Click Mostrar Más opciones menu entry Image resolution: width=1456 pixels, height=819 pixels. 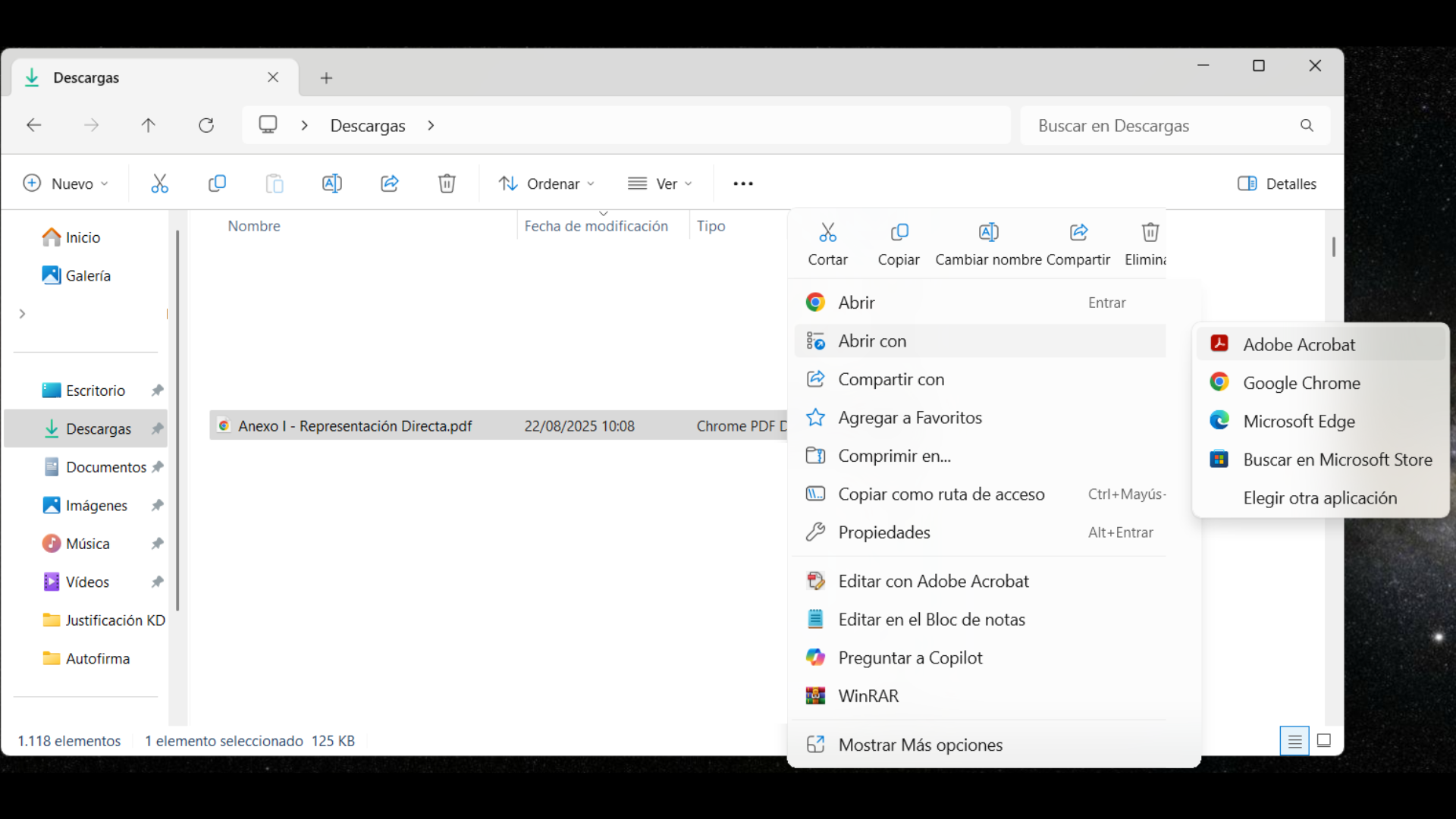920,745
